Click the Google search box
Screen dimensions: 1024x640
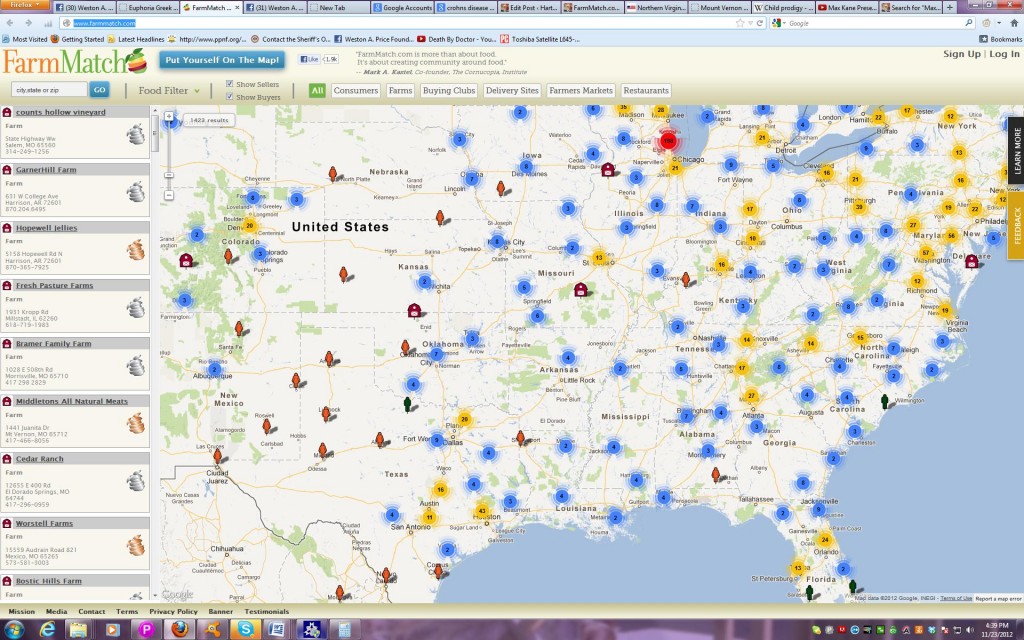[872, 23]
